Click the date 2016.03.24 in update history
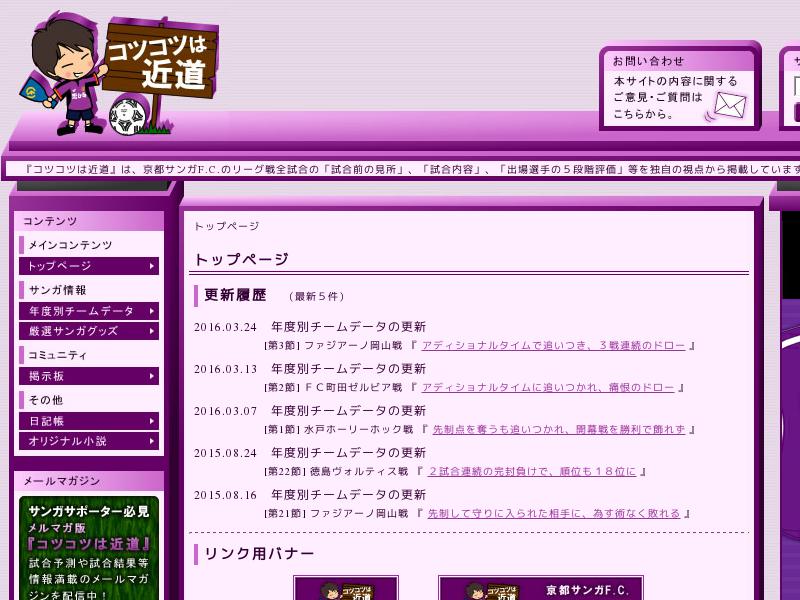 tap(225, 327)
